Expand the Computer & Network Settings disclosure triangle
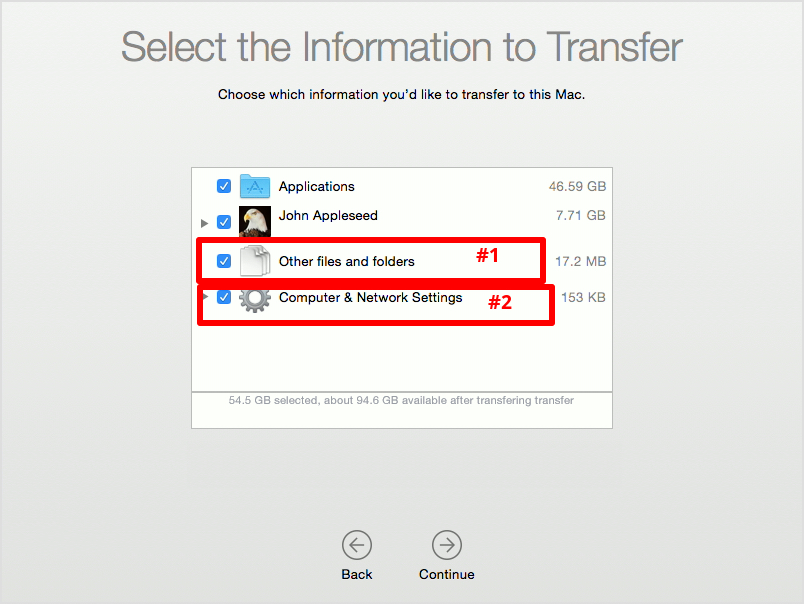804x604 pixels. tap(205, 296)
